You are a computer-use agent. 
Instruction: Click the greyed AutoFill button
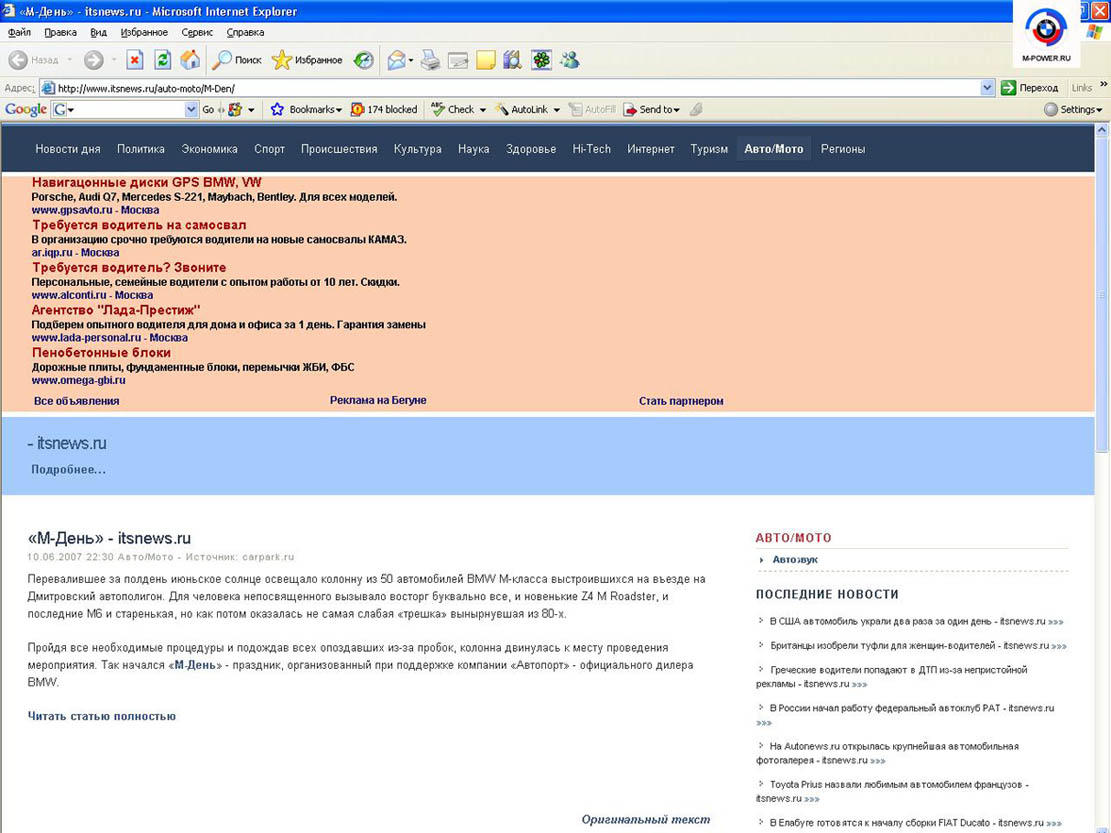tap(592, 109)
